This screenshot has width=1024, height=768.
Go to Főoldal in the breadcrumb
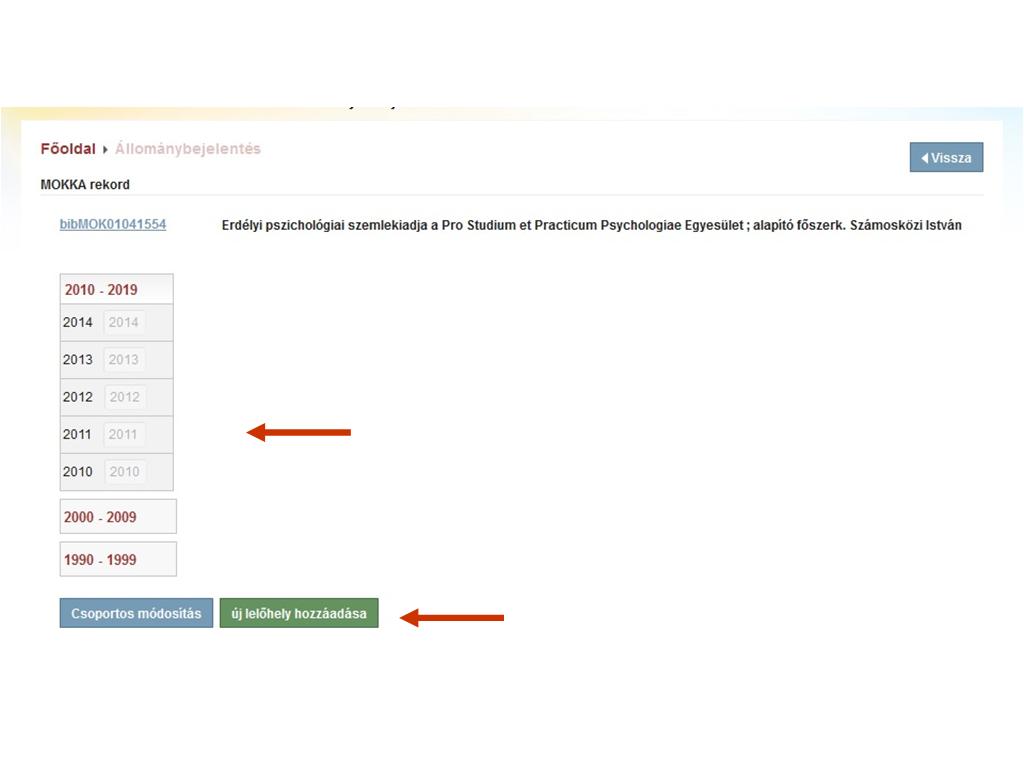(67, 149)
